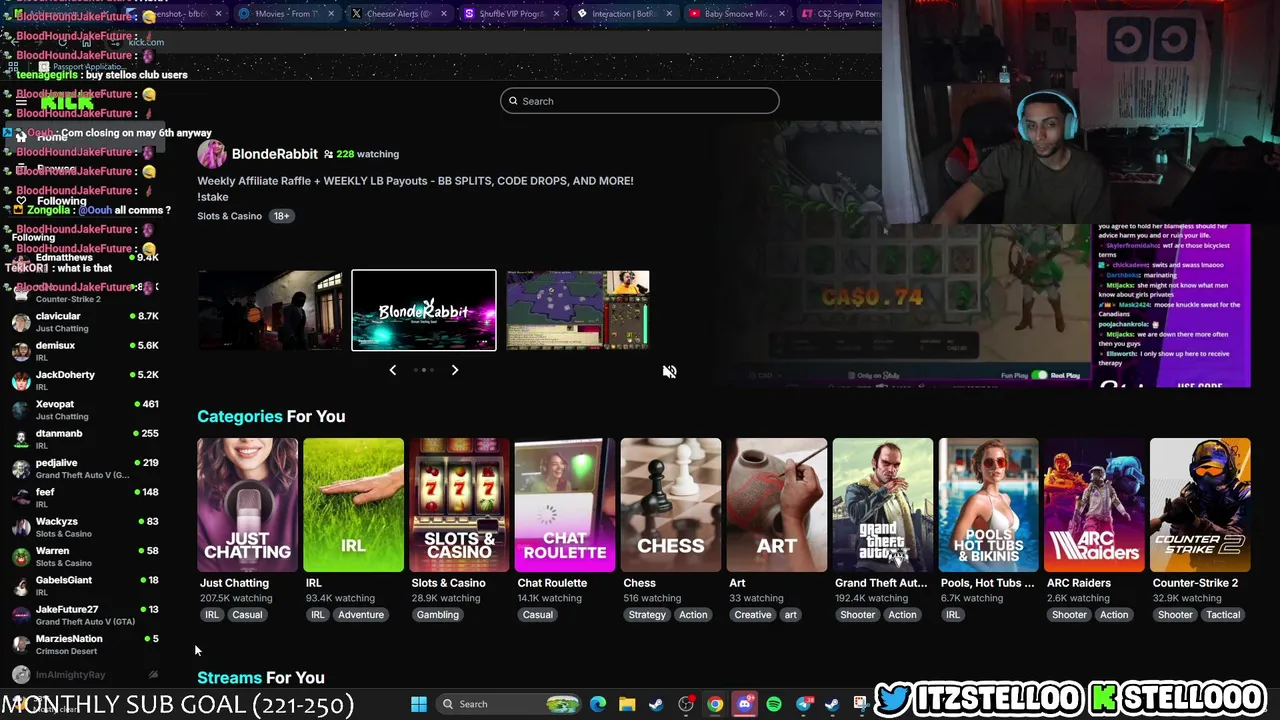Open the Windows Start menu
Screen dimensions: 1280x720
[419, 704]
